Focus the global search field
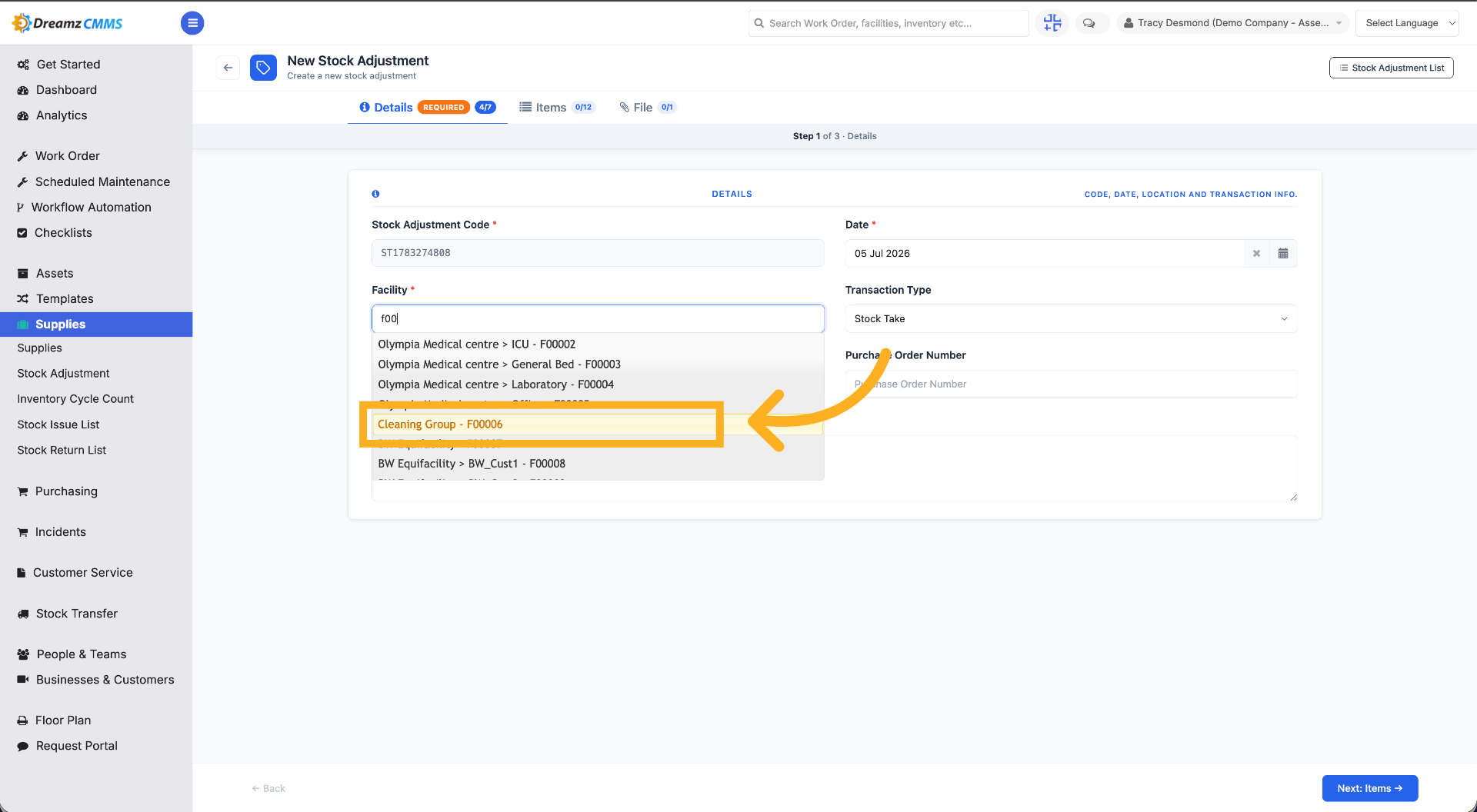 (889, 23)
